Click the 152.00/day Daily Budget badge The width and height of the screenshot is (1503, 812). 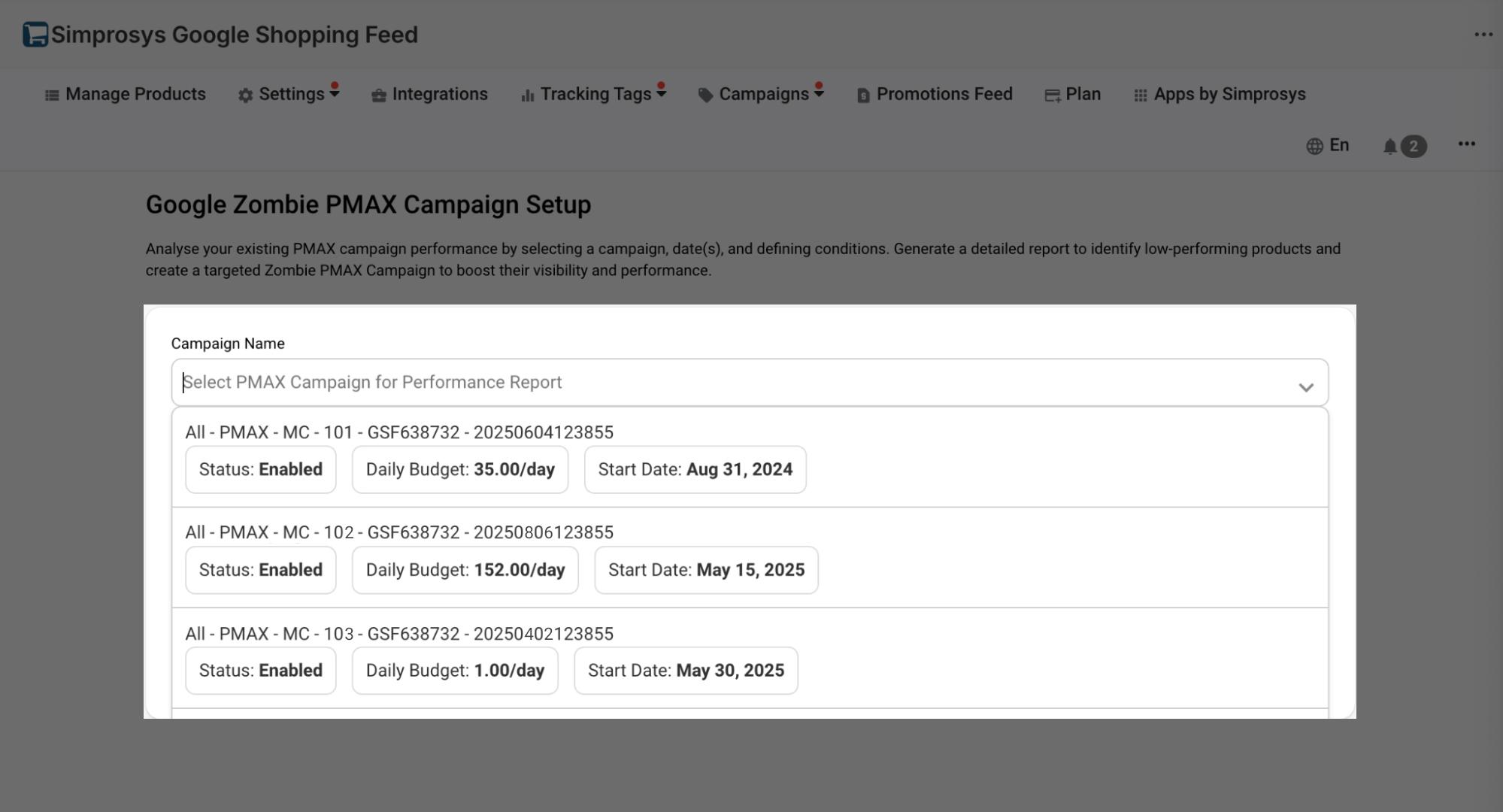pyautogui.click(x=465, y=570)
